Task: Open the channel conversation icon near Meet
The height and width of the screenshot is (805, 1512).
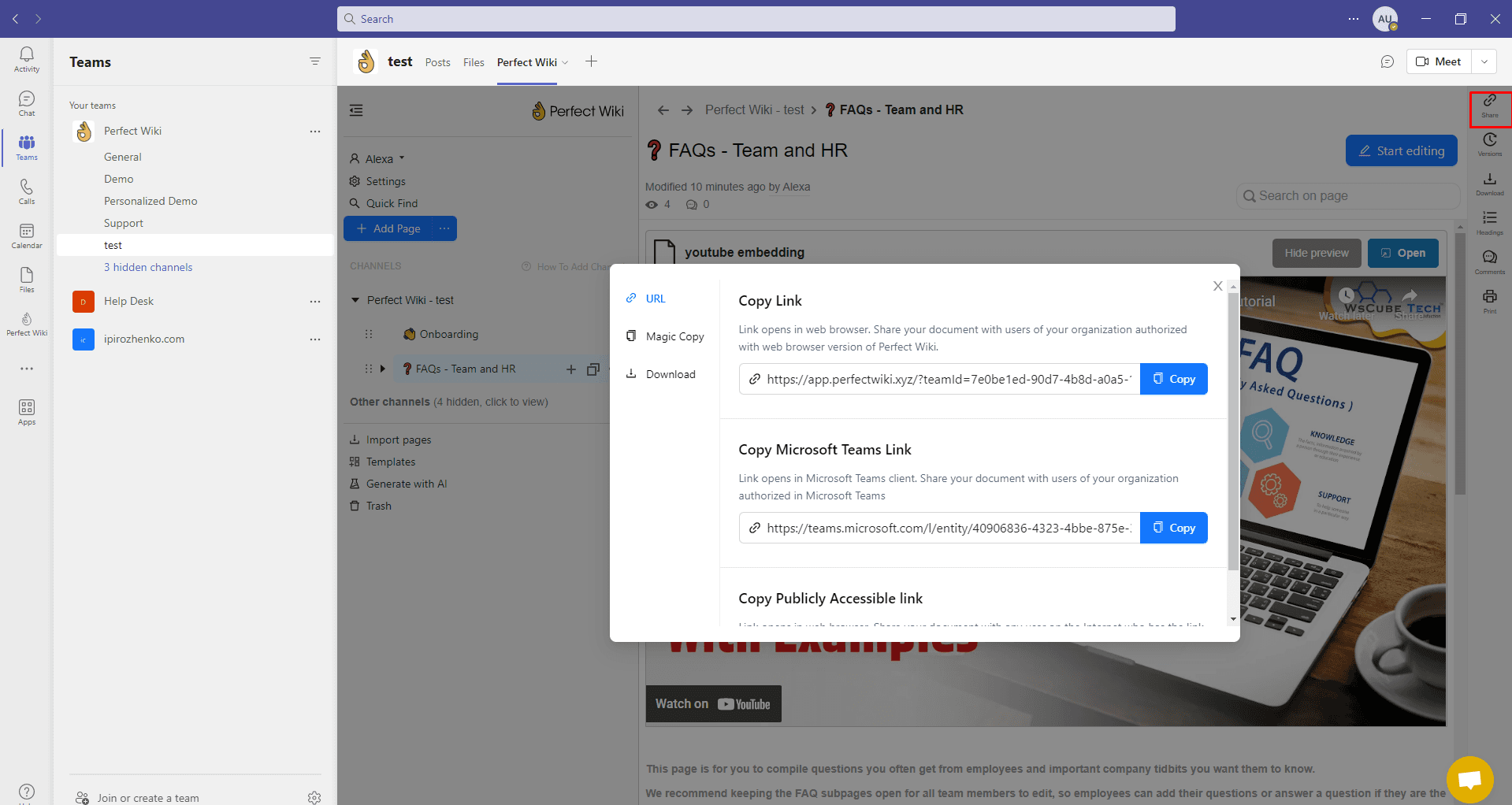Action: pos(1388,61)
